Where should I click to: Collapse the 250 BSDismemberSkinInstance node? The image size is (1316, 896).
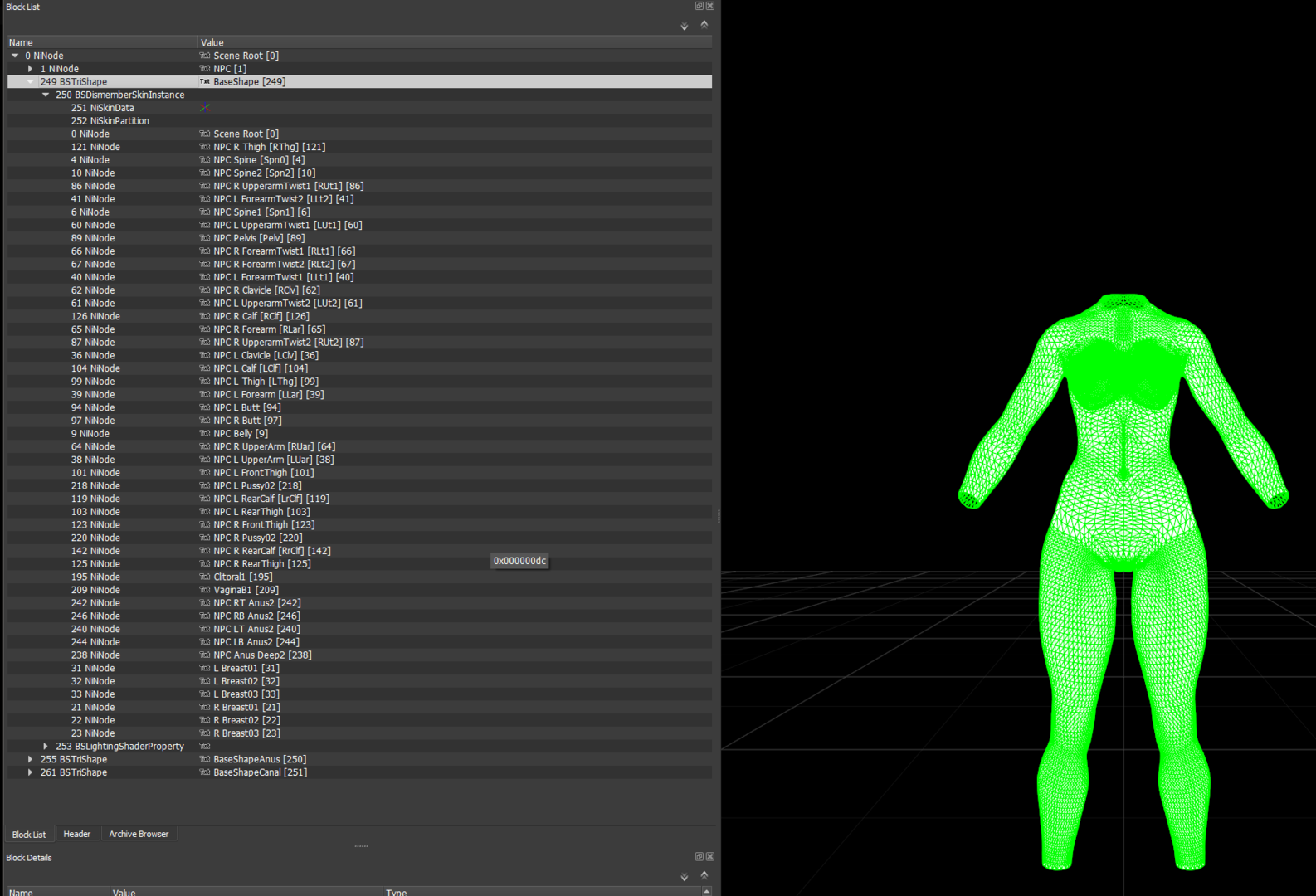click(46, 95)
